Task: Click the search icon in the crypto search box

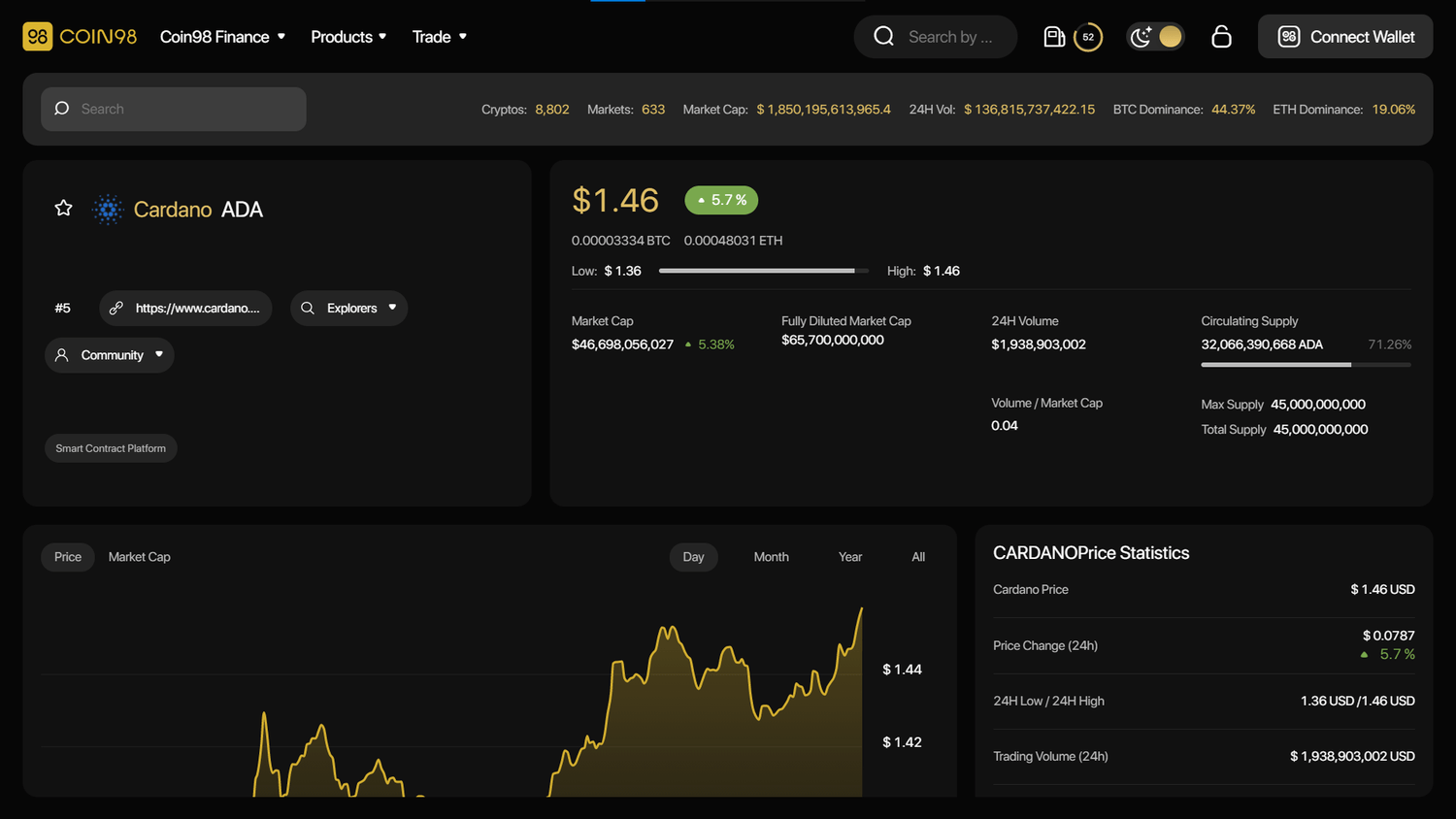Action: click(x=61, y=109)
